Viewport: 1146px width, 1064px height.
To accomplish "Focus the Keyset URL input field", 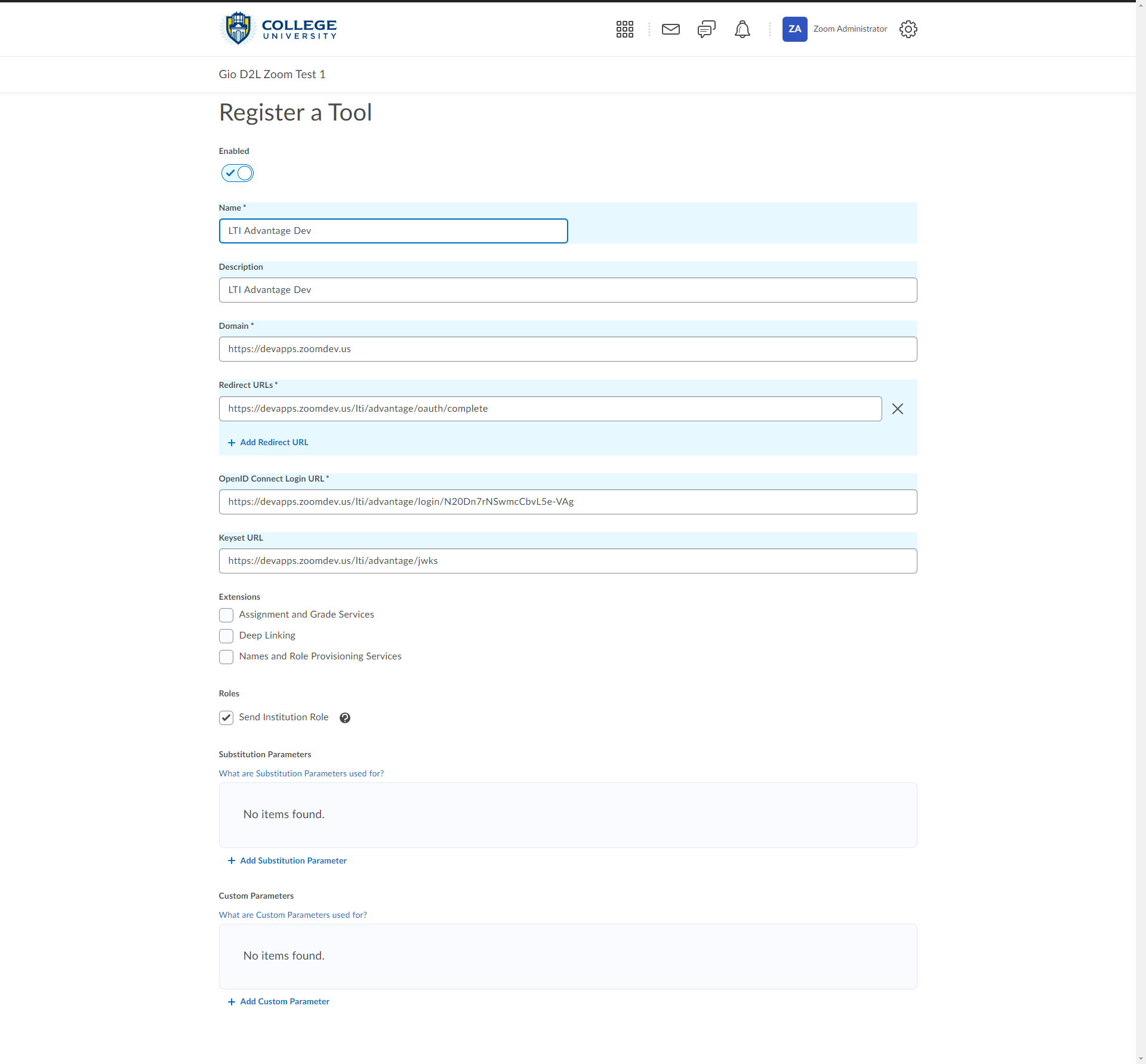I will tap(568, 561).
